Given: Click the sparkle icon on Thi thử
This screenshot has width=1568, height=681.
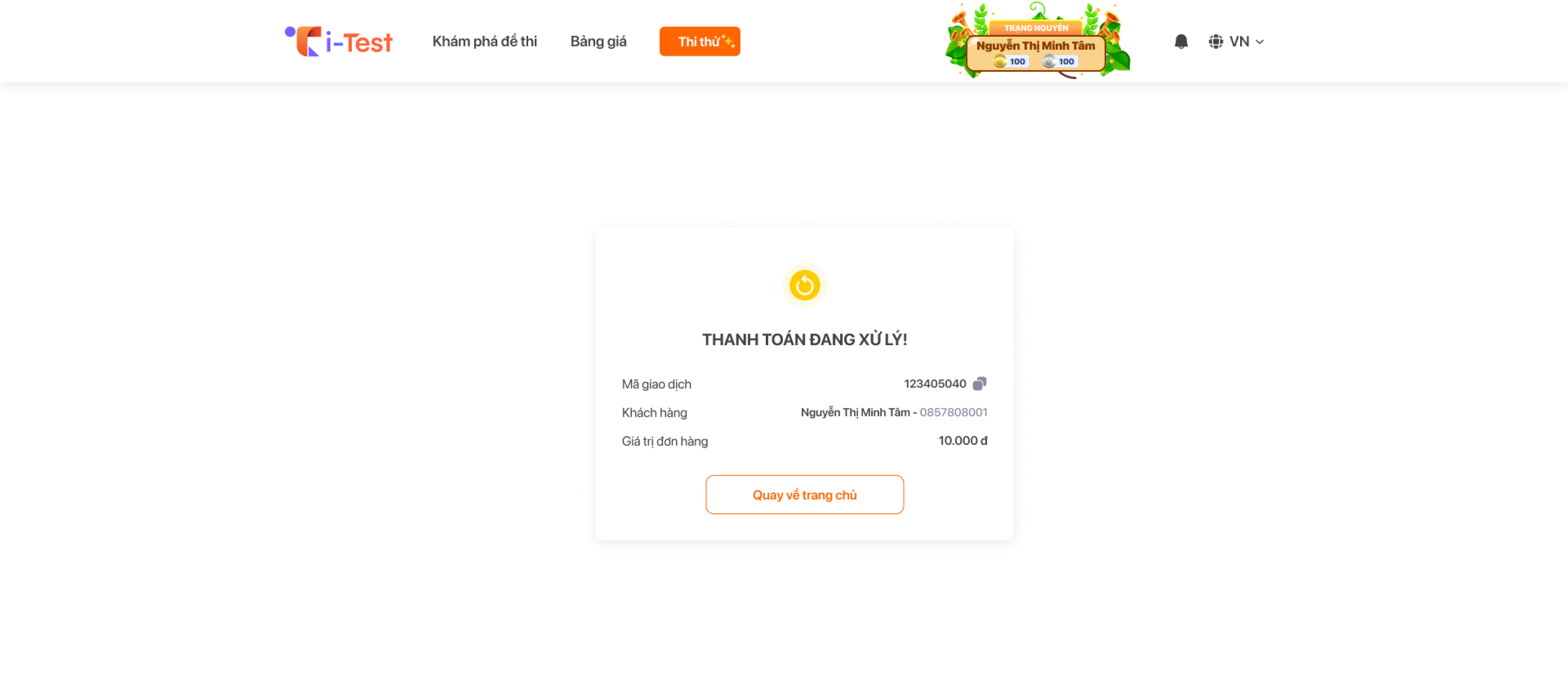Looking at the screenshot, I should (x=728, y=41).
